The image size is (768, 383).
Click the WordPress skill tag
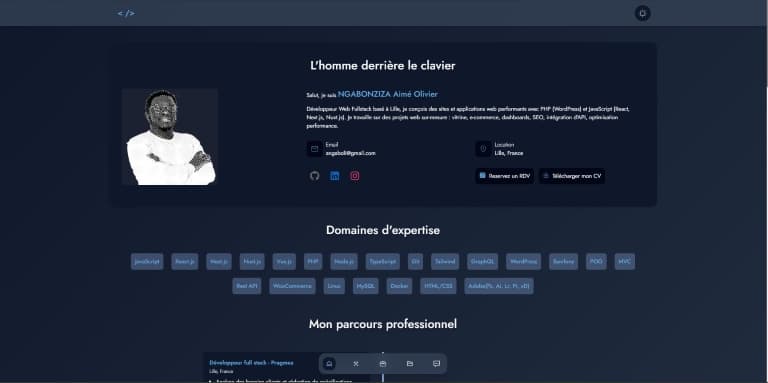524,262
